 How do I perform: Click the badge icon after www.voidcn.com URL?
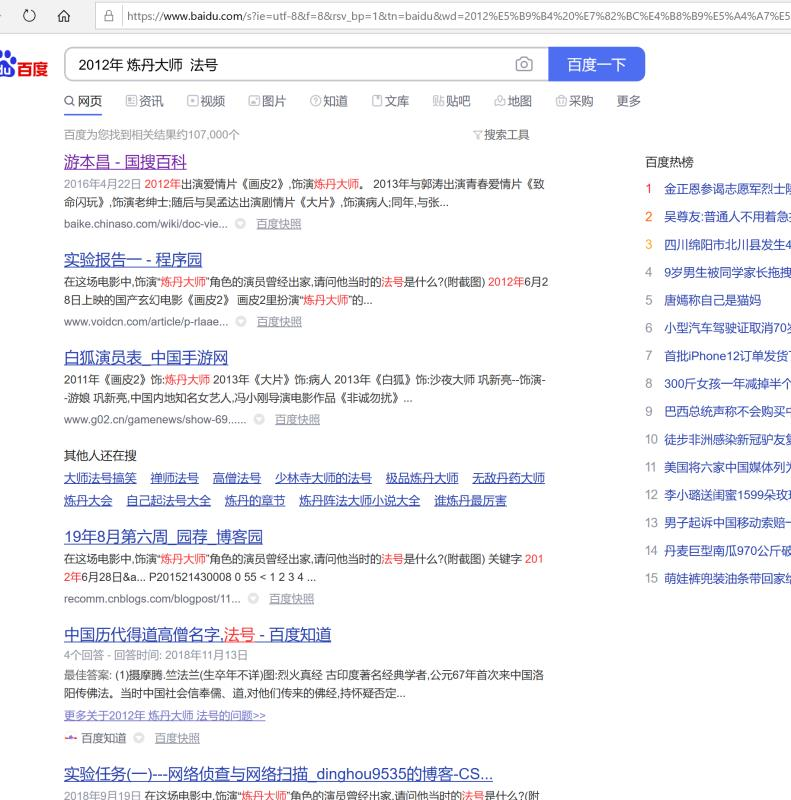click(241, 321)
